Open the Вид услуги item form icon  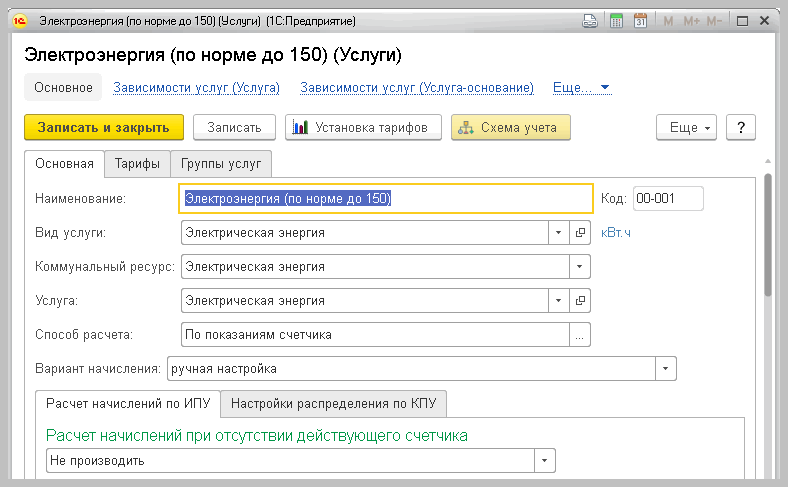(x=580, y=233)
